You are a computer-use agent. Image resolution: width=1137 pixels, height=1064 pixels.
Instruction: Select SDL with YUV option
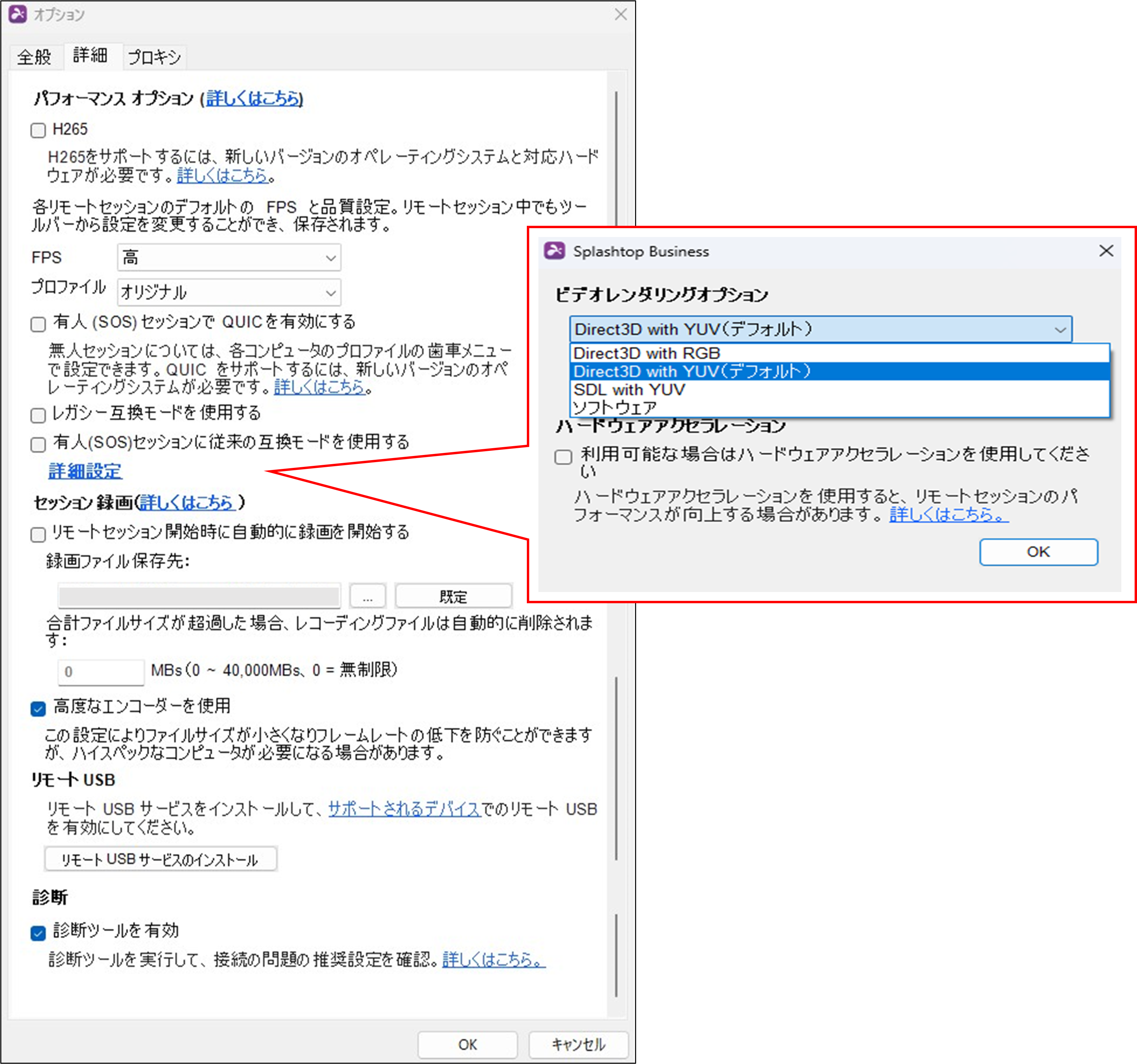tap(840, 389)
